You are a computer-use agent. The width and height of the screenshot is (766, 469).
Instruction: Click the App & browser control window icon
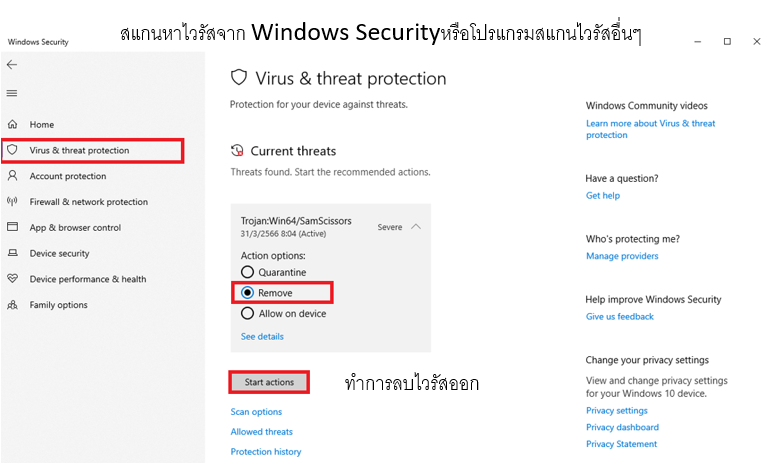(13, 227)
